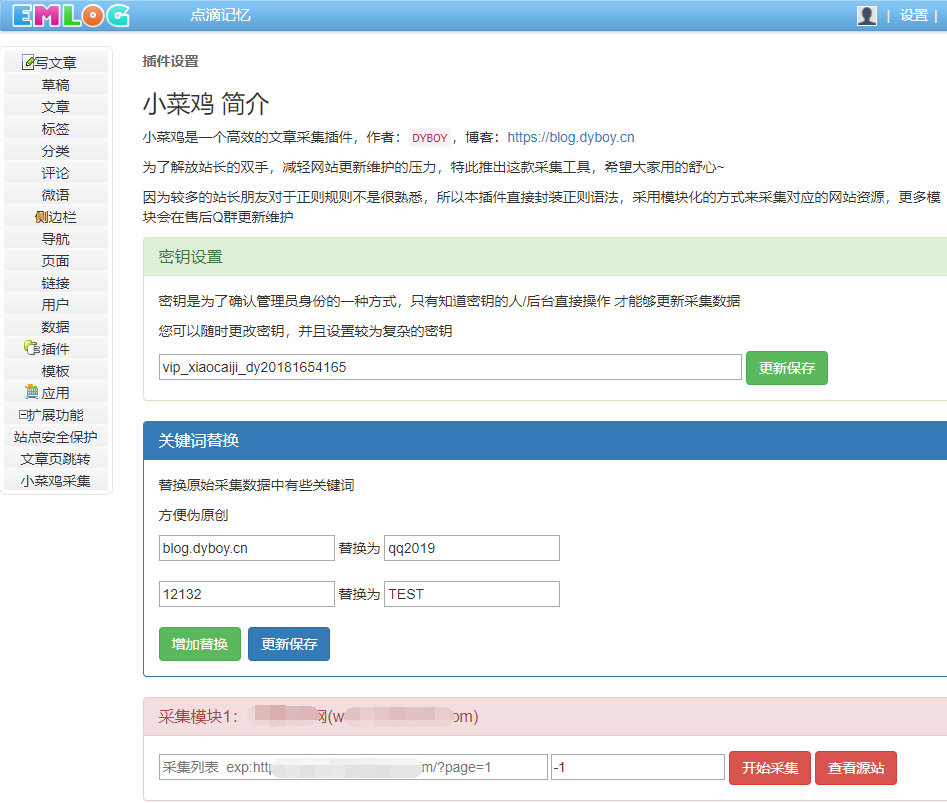Click the DYBOY author tag
Image resolution: width=947 pixels, height=803 pixels.
429,138
